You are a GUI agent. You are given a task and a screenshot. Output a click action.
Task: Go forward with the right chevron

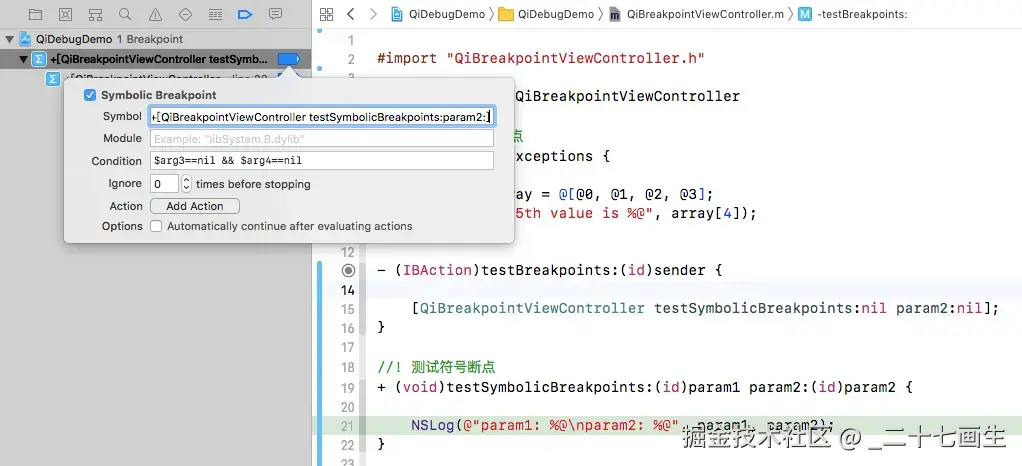tap(373, 14)
